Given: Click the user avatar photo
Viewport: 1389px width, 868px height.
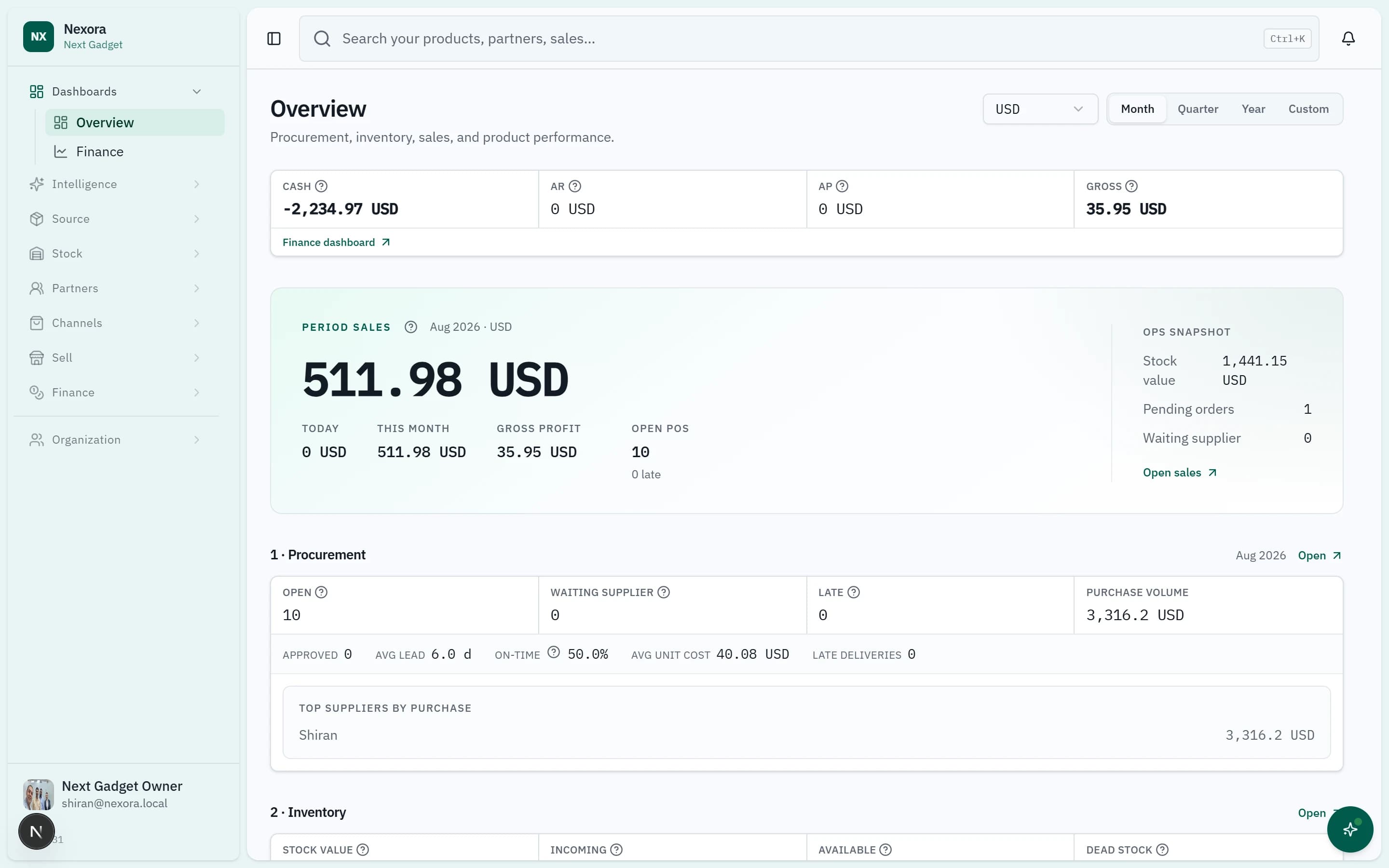Looking at the screenshot, I should coord(39,795).
